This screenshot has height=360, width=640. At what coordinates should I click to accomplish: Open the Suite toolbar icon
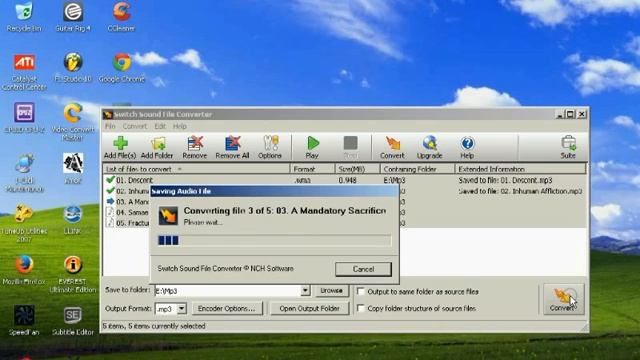tap(568, 147)
